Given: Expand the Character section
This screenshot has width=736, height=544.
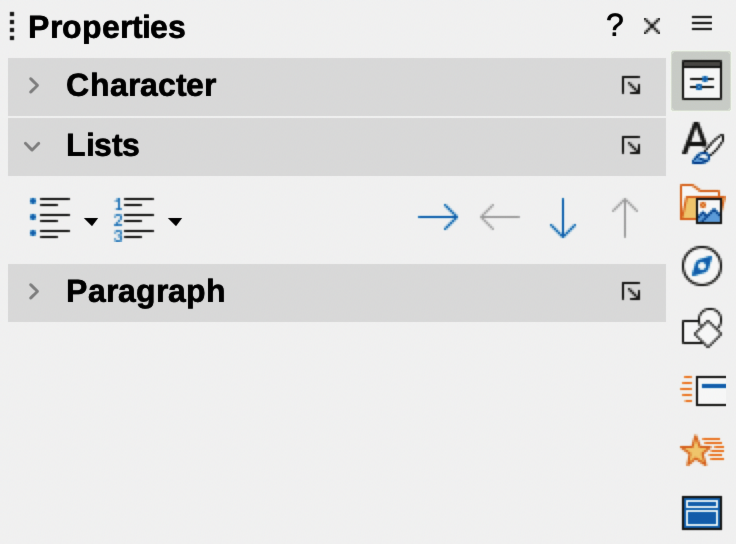Looking at the screenshot, I should pos(34,86).
